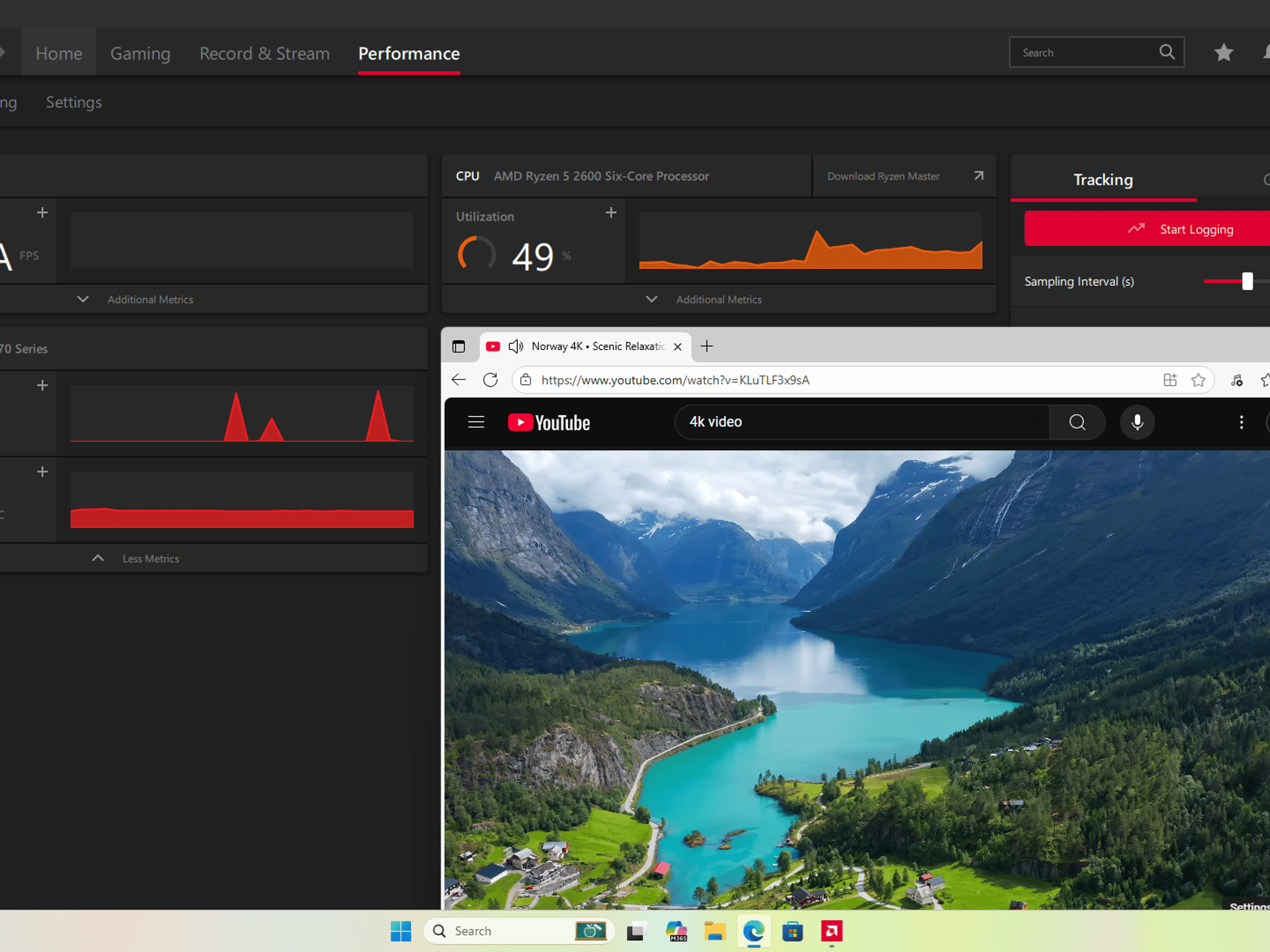Switch to AMD Software in the taskbar
Screen dimensions: 1270x952
tap(832, 931)
